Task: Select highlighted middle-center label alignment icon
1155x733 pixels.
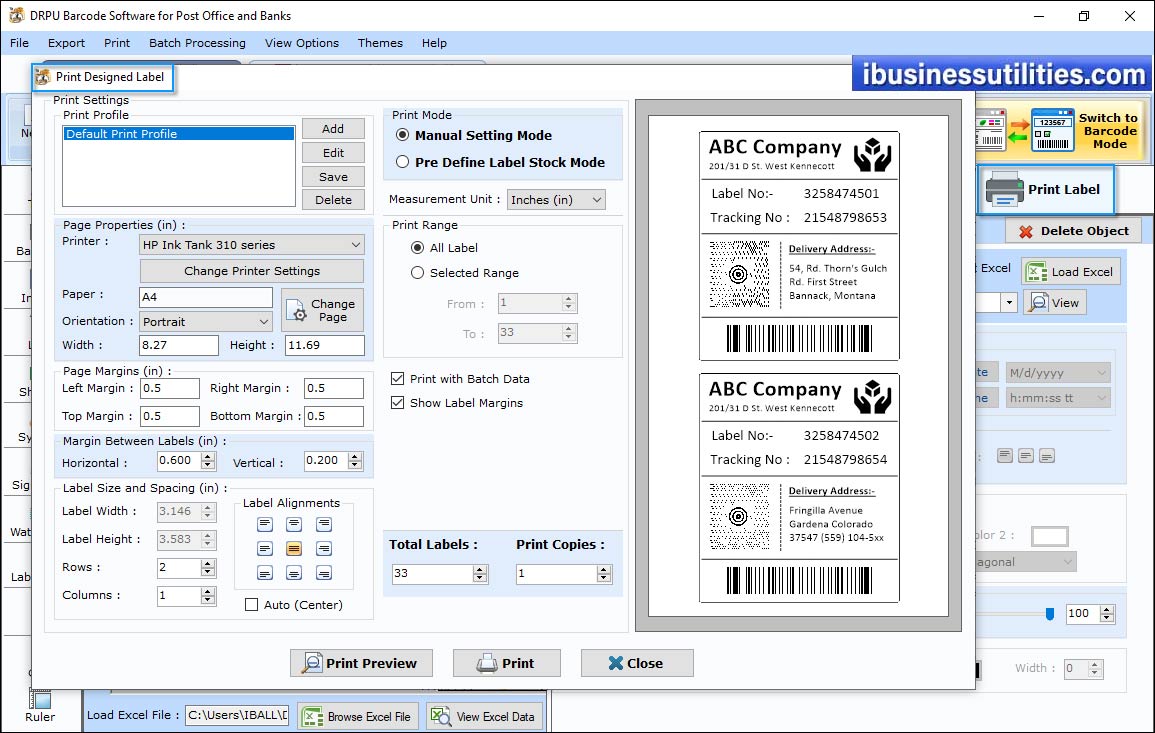Action: (x=294, y=549)
